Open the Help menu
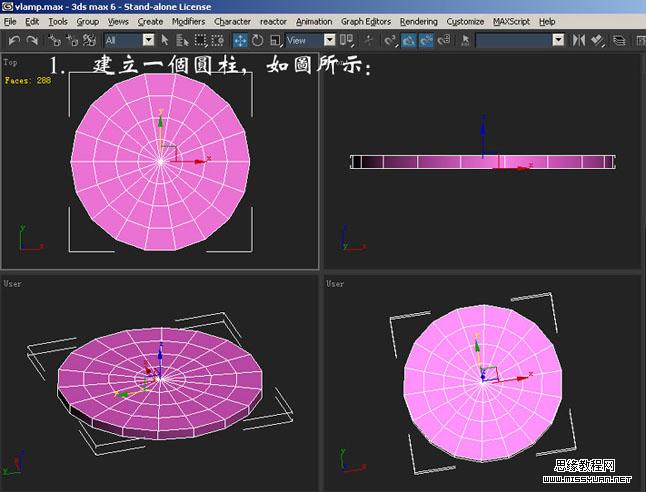646x492 pixels. pyautogui.click(x=547, y=21)
